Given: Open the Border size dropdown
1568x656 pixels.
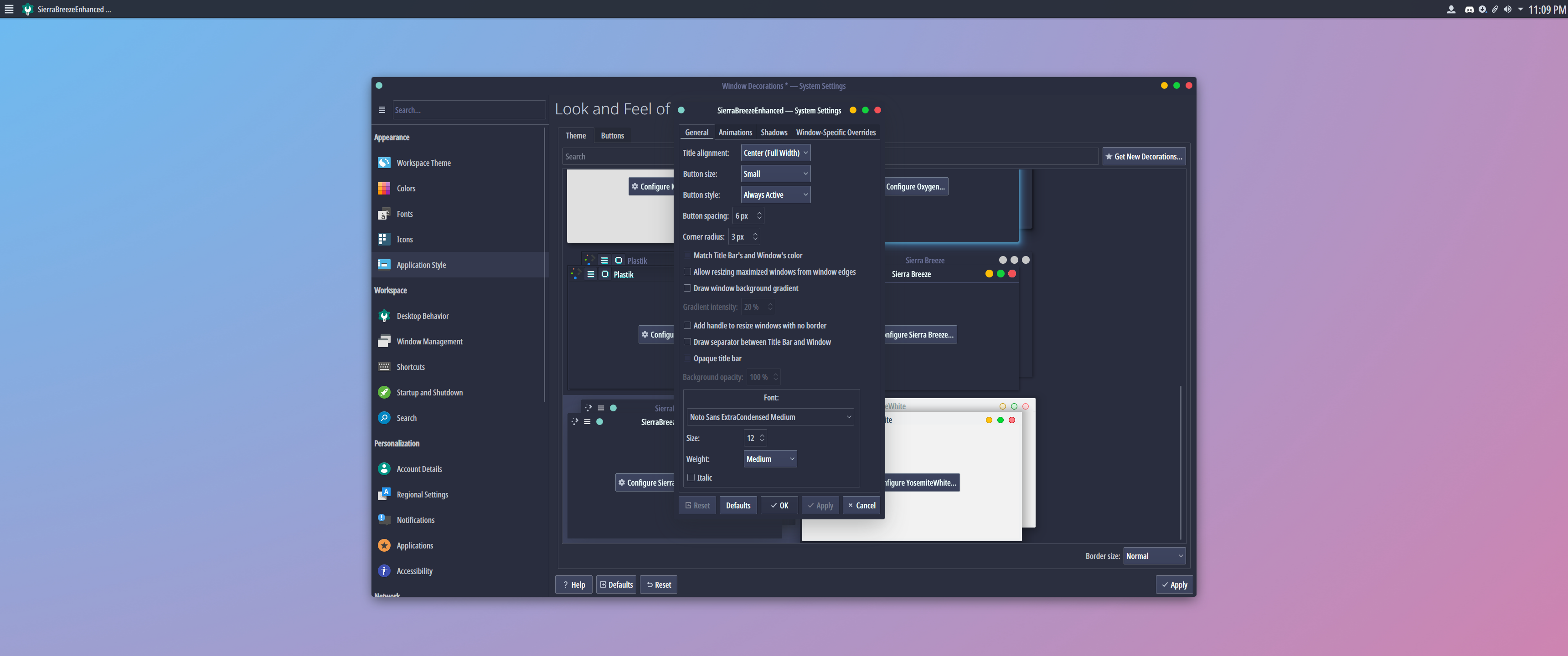Looking at the screenshot, I should 1154,556.
